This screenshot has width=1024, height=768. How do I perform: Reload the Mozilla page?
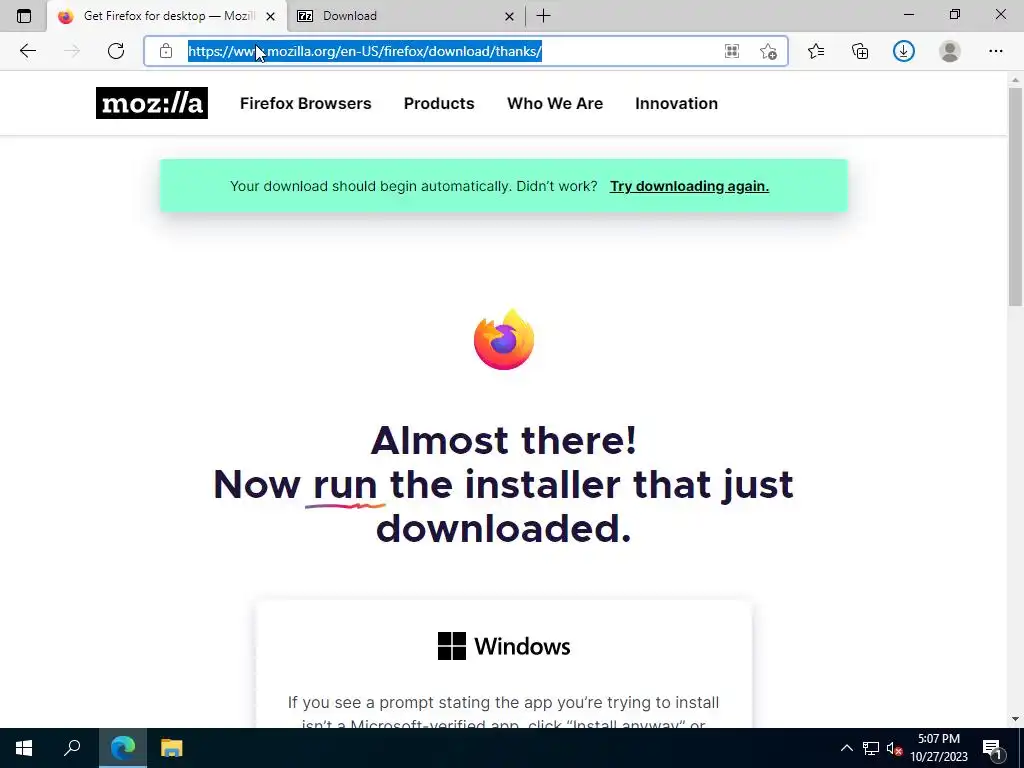(x=116, y=51)
